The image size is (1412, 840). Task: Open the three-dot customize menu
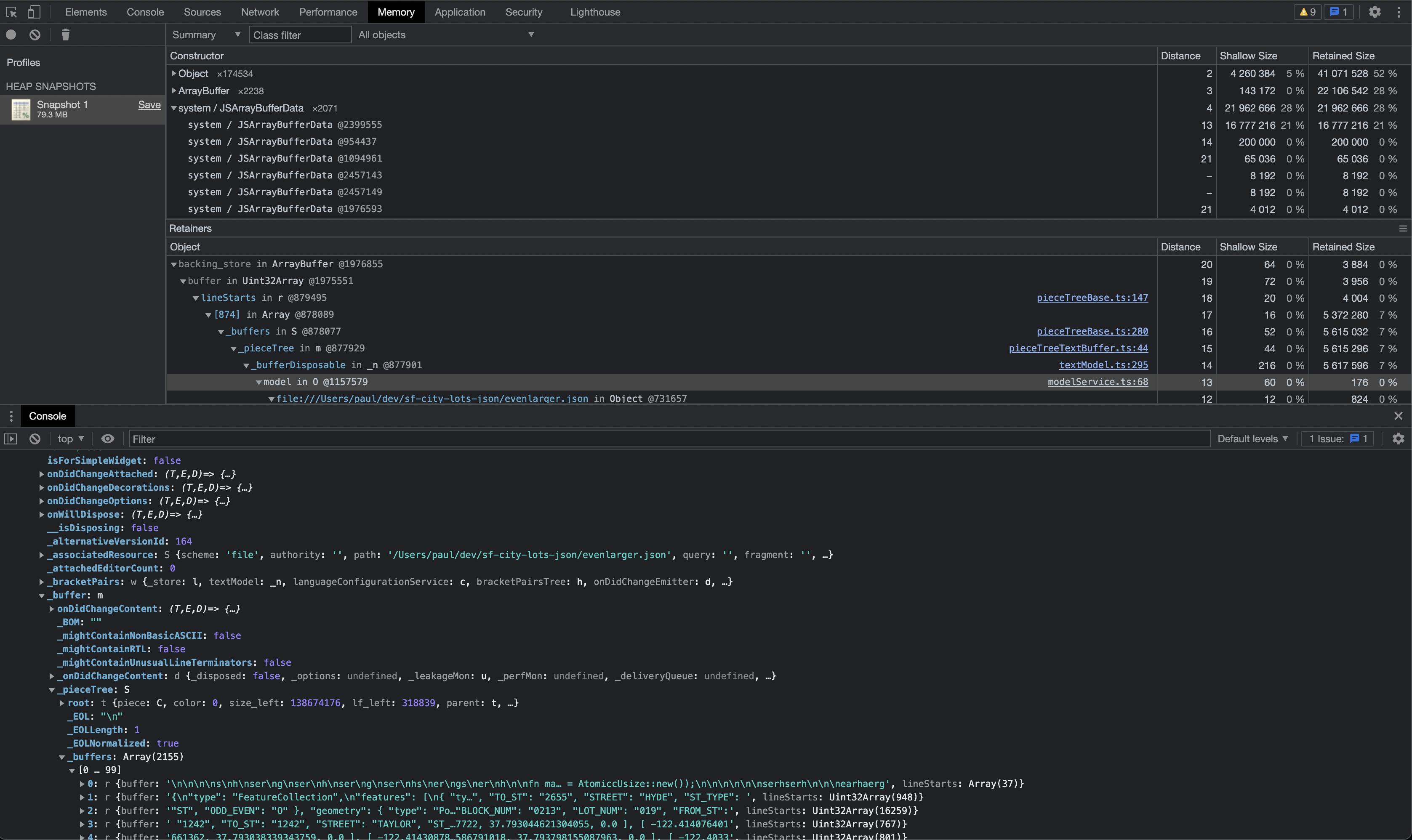coord(1399,12)
